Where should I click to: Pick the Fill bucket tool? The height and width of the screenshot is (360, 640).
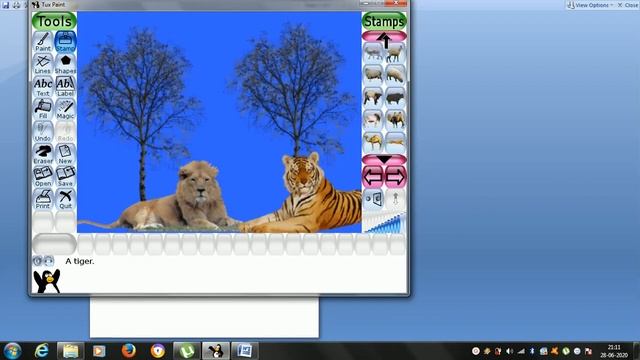(x=43, y=109)
